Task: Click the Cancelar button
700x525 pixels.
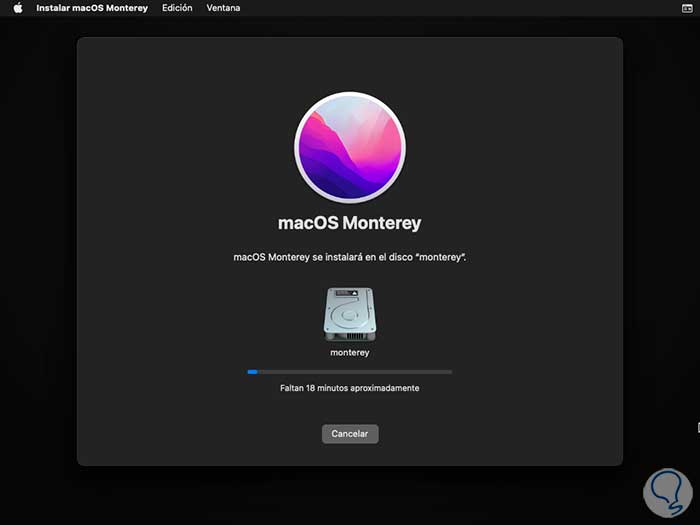Action: 350,434
